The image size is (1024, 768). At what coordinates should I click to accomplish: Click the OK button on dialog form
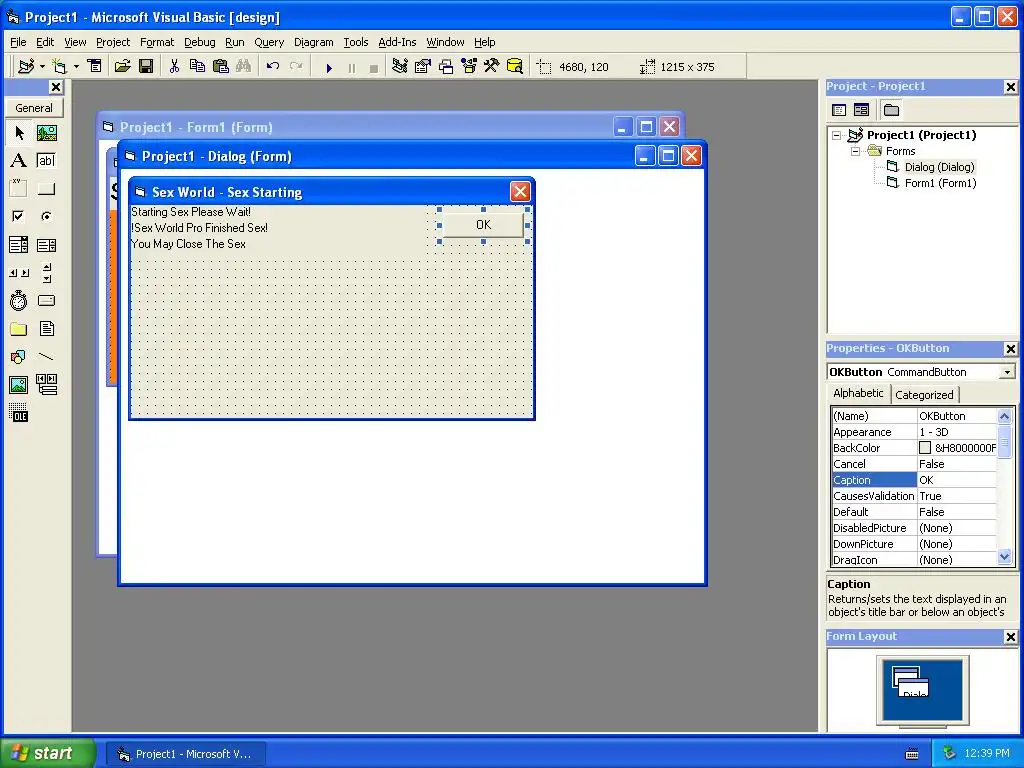point(483,225)
